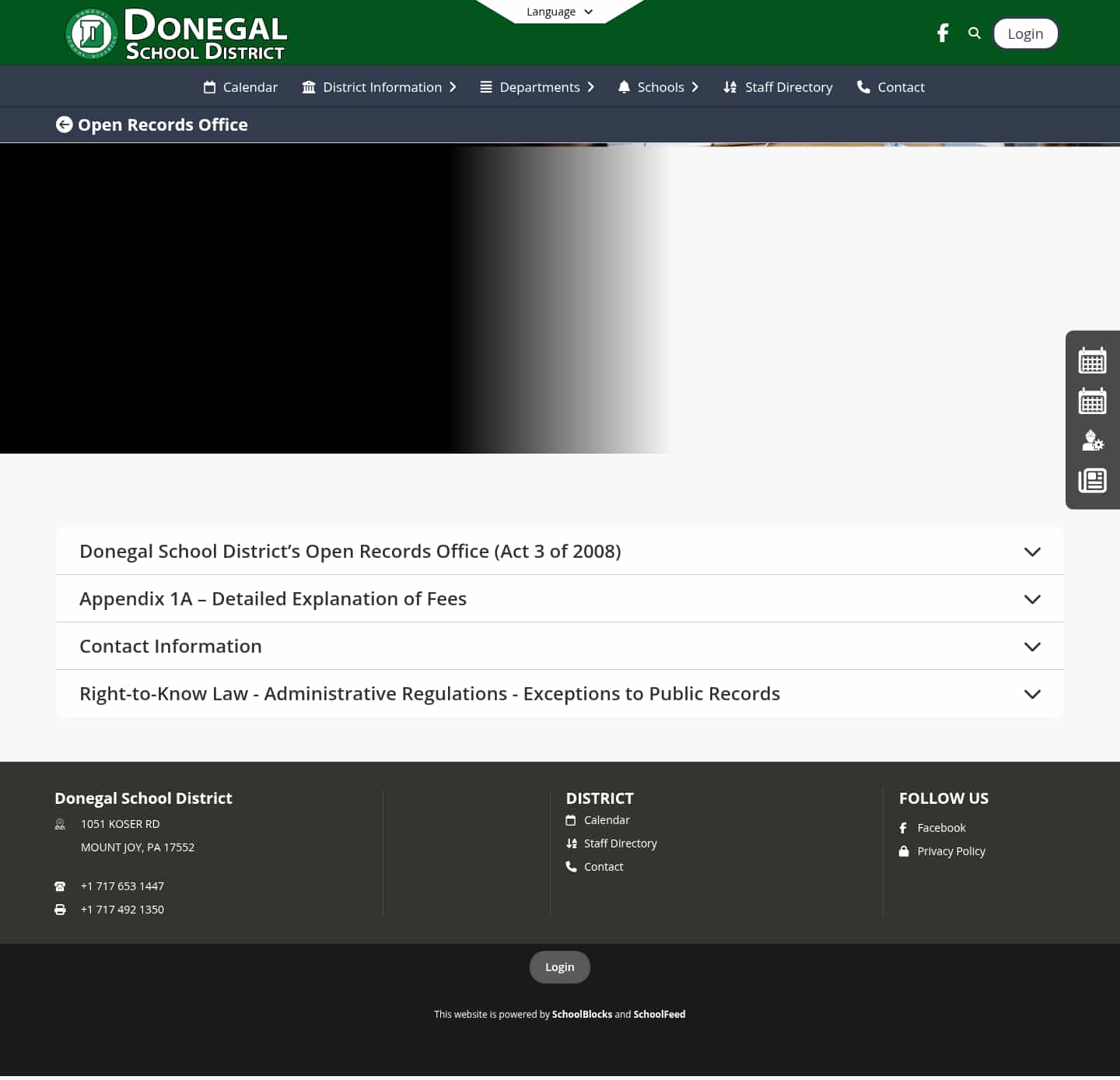Click the phone icon beside footer Contact
The image size is (1120, 1080).
pyautogui.click(x=571, y=867)
